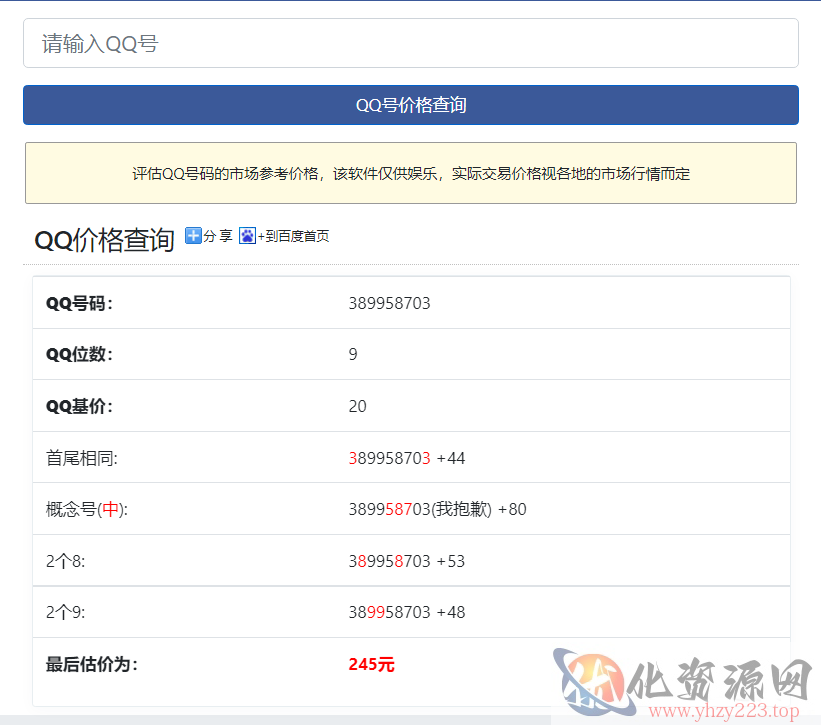Click the final estimate 245元
821x725 pixels.
click(x=371, y=664)
